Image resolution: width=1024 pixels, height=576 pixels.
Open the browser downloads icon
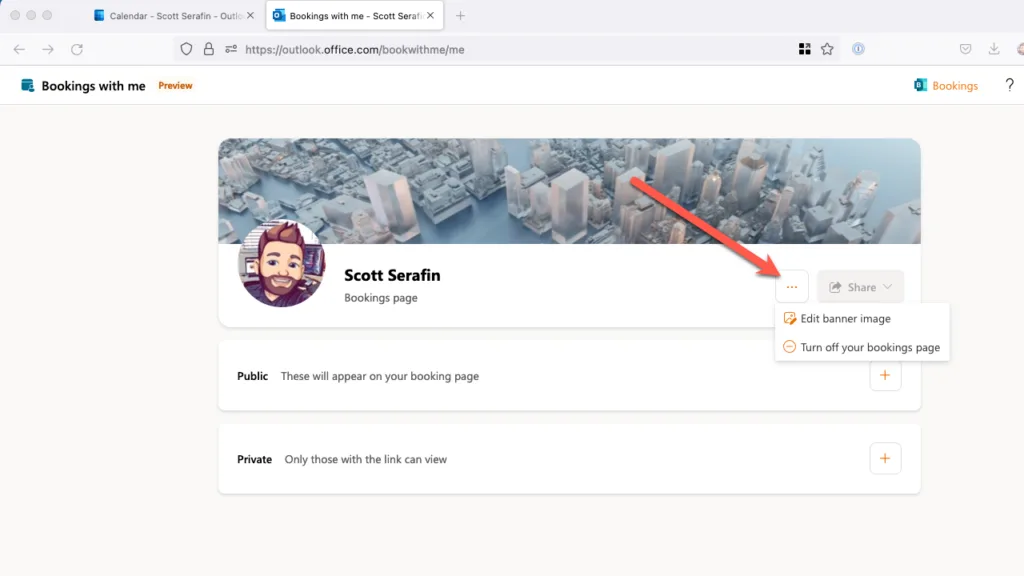[994, 49]
